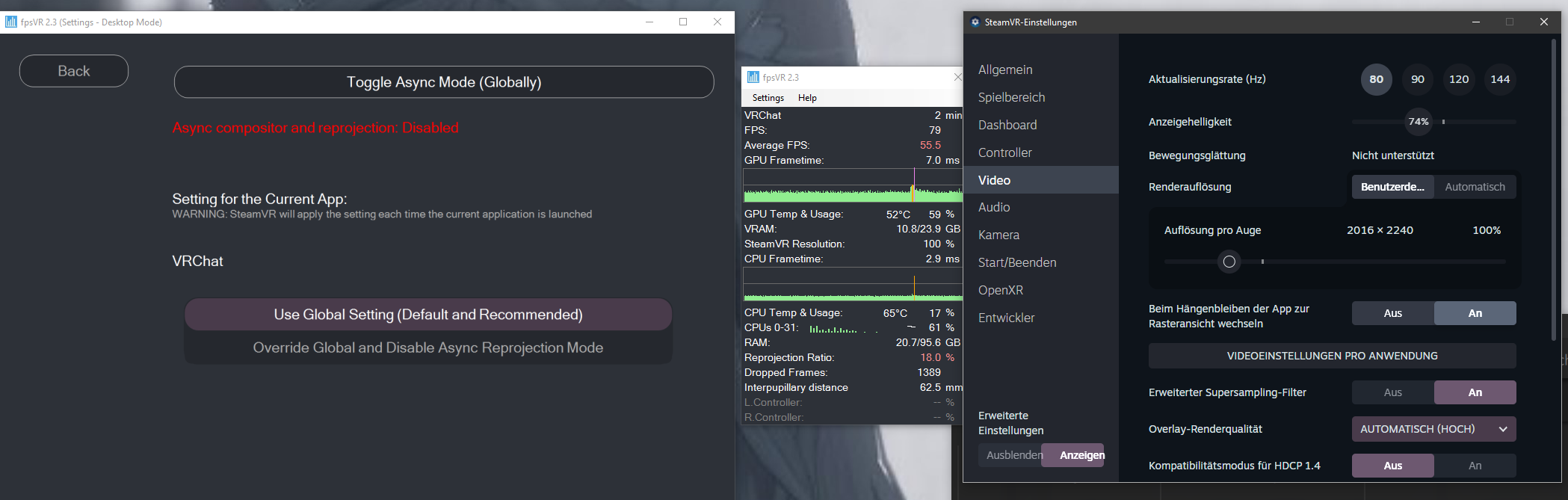This screenshot has width=1568, height=500.
Task: Hide advanced settings with Ausblenden
Action: [1010, 455]
